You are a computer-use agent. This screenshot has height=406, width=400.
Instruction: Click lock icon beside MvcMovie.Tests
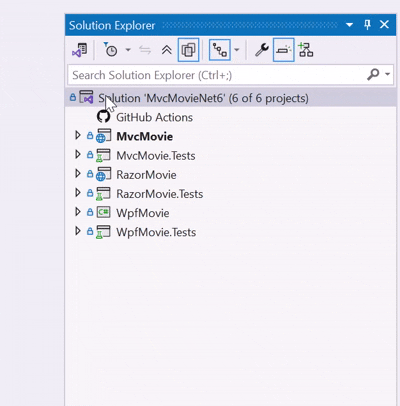[90, 155]
